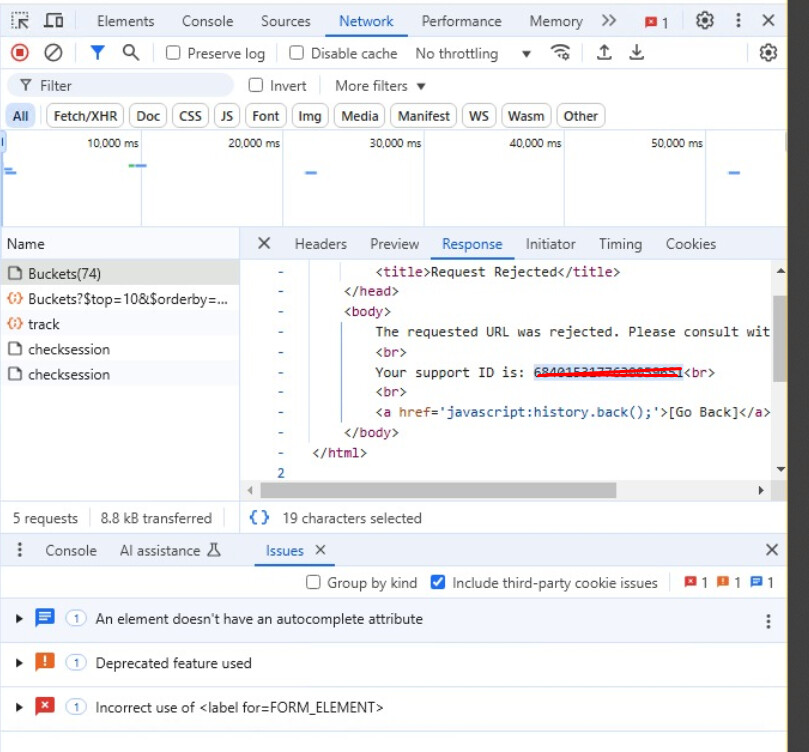Select the All request type filter
This screenshot has height=752, width=809.
pyautogui.click(x=21, y=116)
